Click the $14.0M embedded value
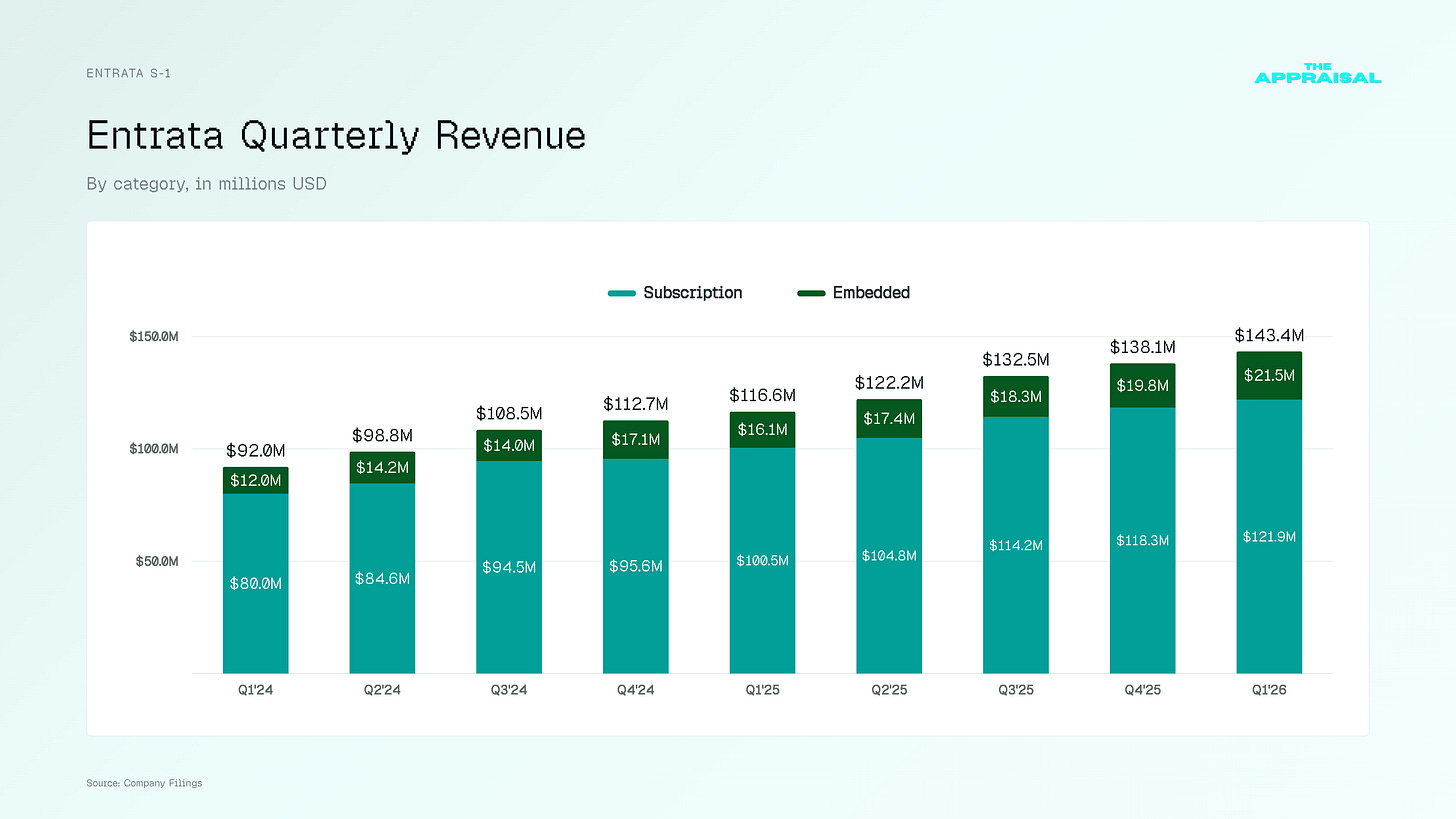 click(509, 446)
